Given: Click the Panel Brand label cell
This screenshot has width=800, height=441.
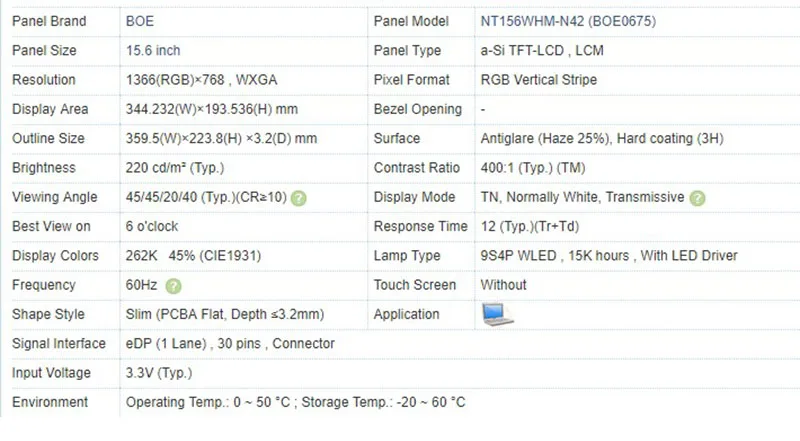Looking at the screenshot, I should [x=49, y=21].
